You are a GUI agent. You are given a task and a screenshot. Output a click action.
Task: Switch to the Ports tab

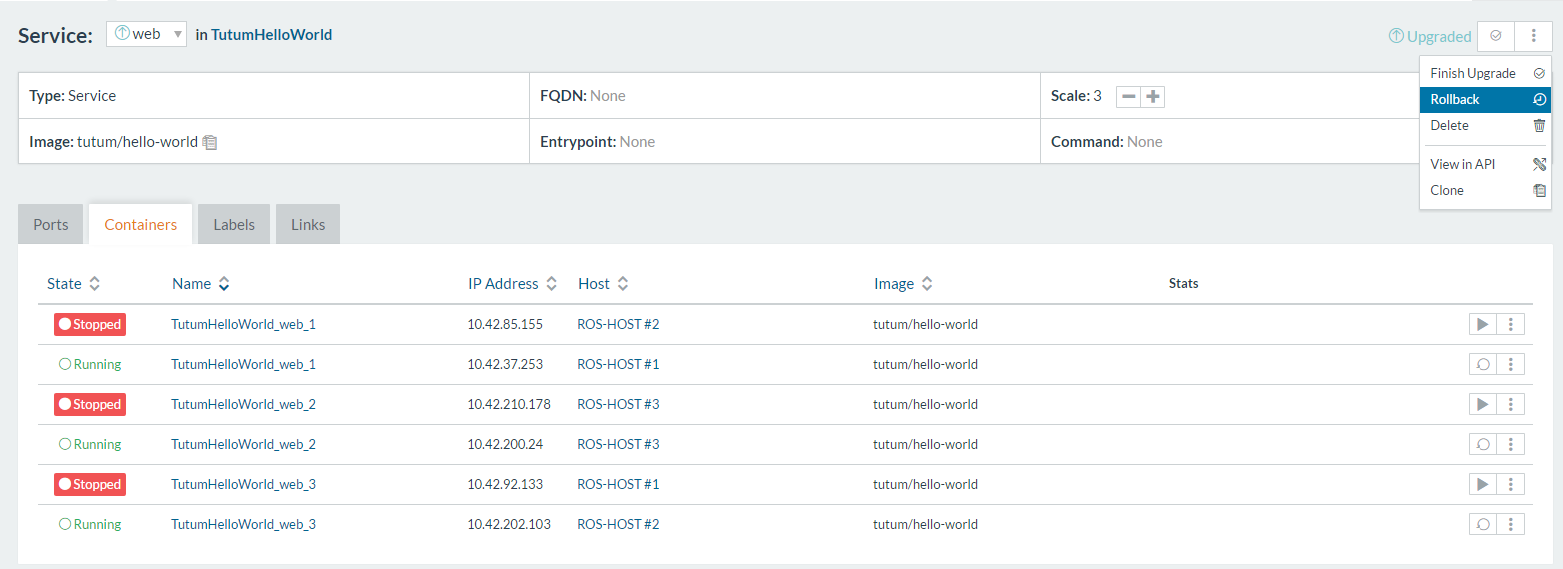(x=51, y=224)
